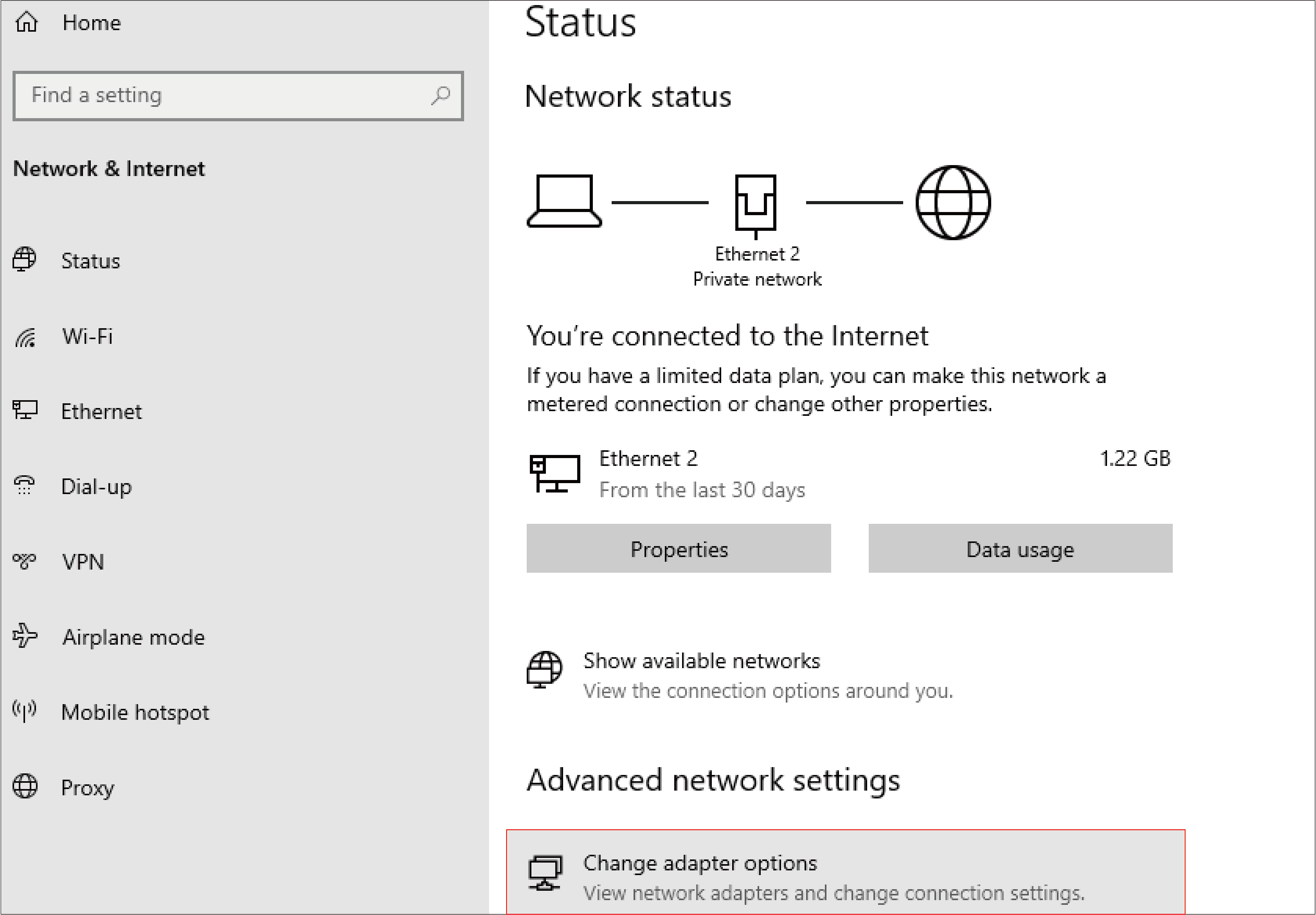
Task: Open Airplane mode settings
Action: point(133,637)
